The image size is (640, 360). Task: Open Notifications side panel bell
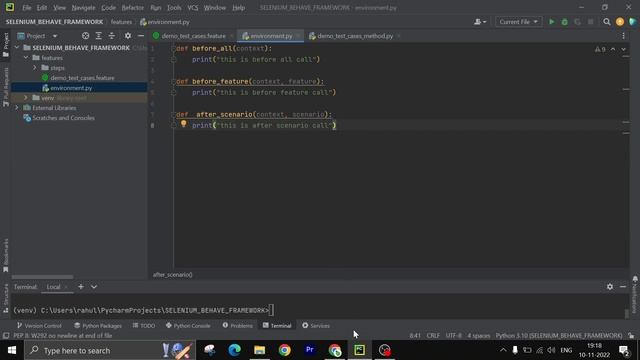point(635,280)
